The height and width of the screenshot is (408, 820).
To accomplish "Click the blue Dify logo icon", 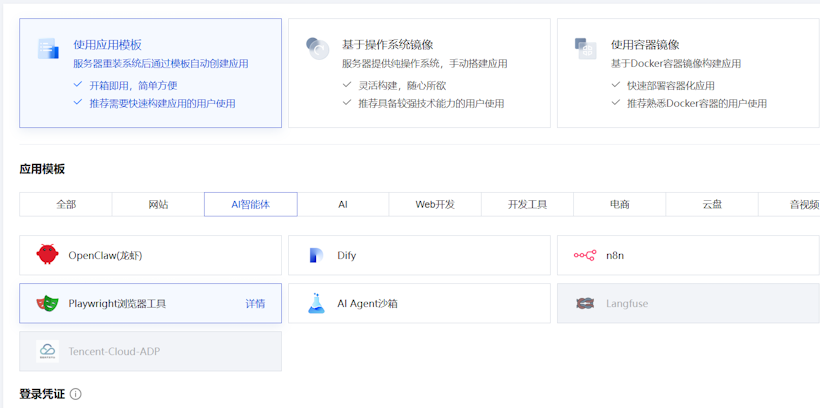I will click(317, 255).
